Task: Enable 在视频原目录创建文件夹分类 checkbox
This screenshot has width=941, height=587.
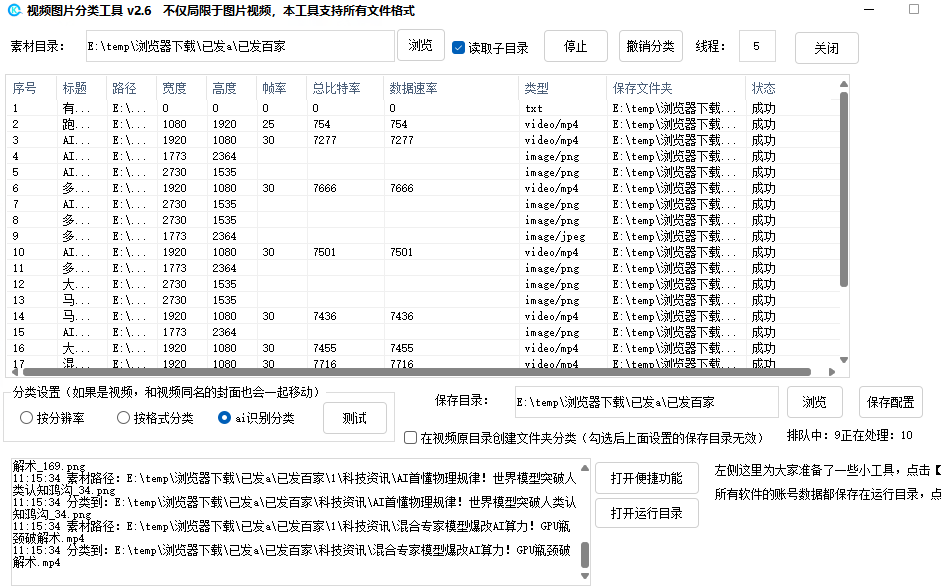Action: [411, 438]
